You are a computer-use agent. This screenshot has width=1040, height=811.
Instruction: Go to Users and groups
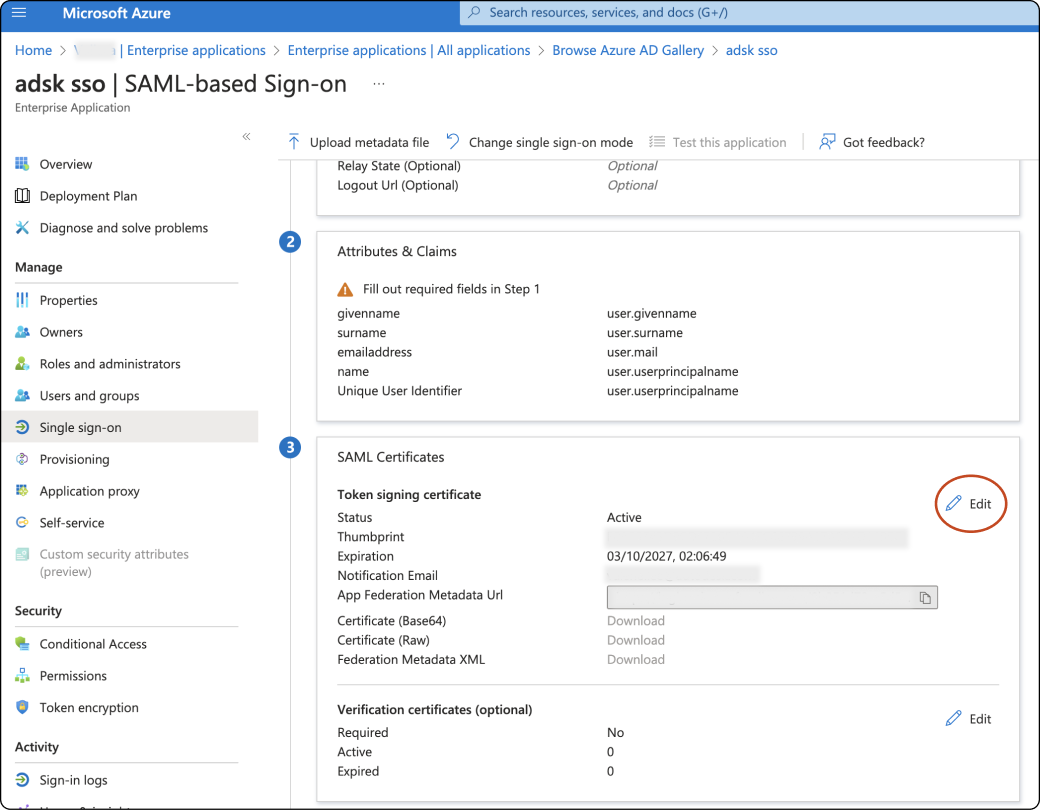point(89,396)
